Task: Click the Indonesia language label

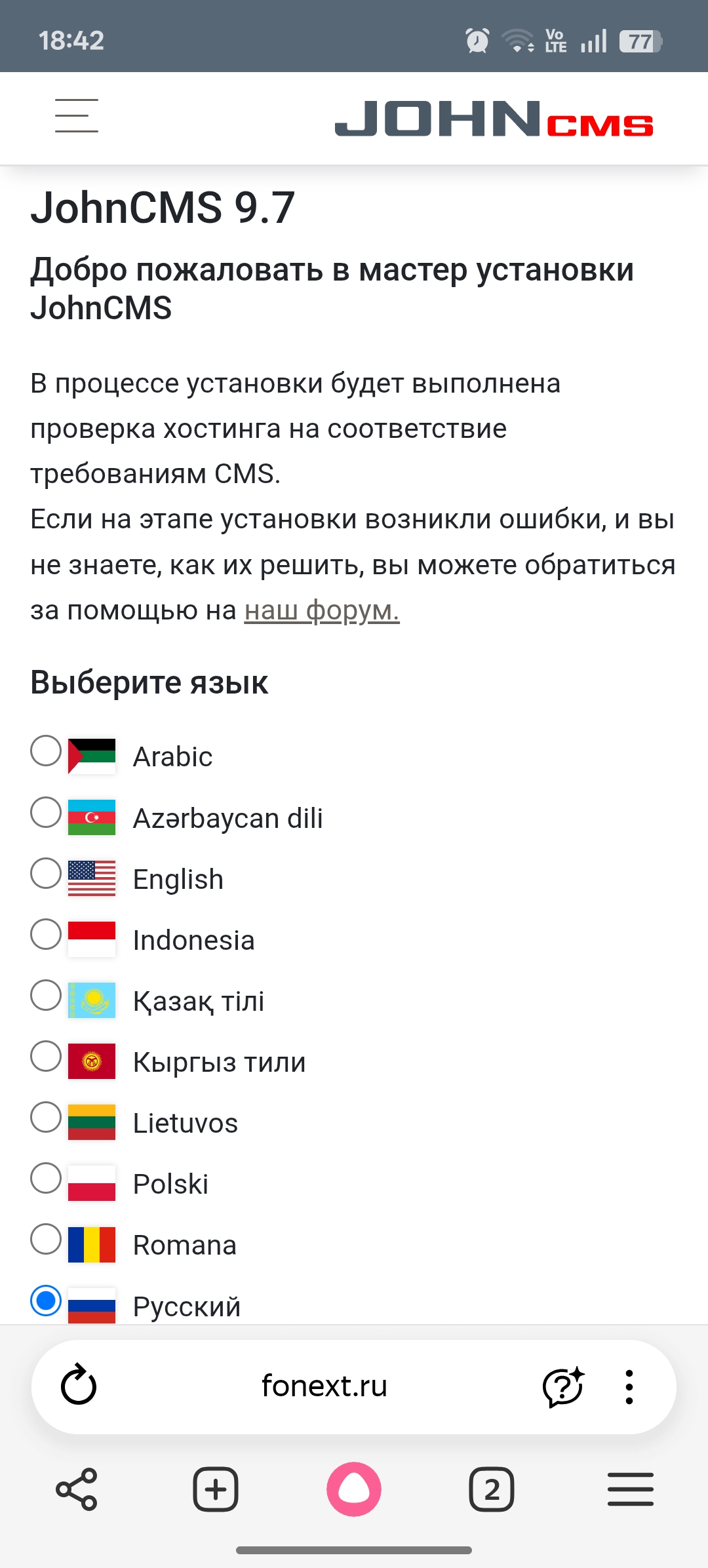Action: click(x=193, y=940)
